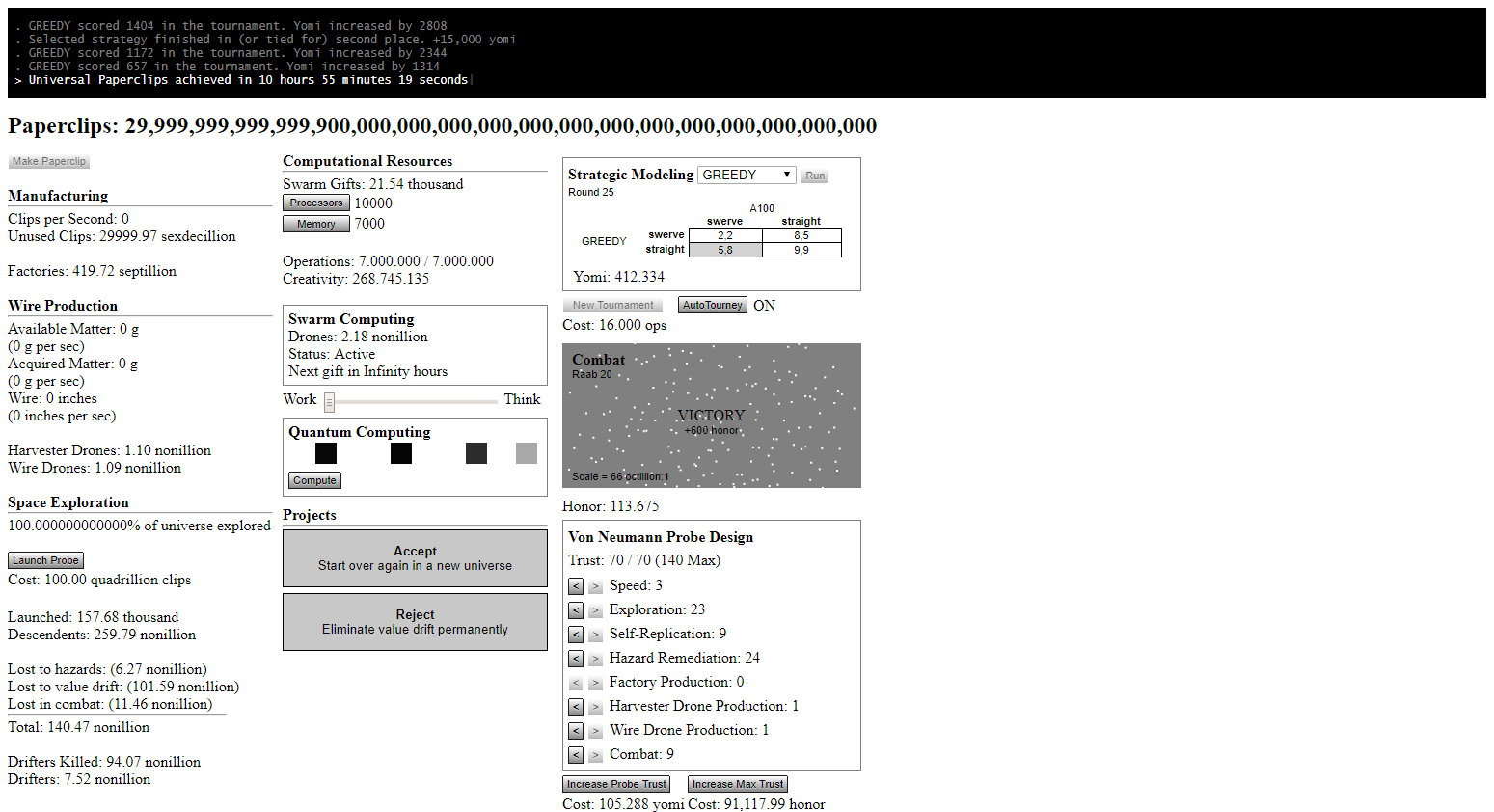
Task: Add more Processors
Action: tap(315, 203)
